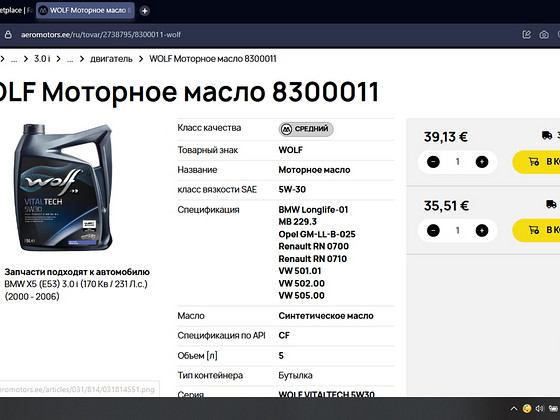Click the 35,51 € price
Image resolution: width=560 pixels, height=420 pixels.
point(446,206)
